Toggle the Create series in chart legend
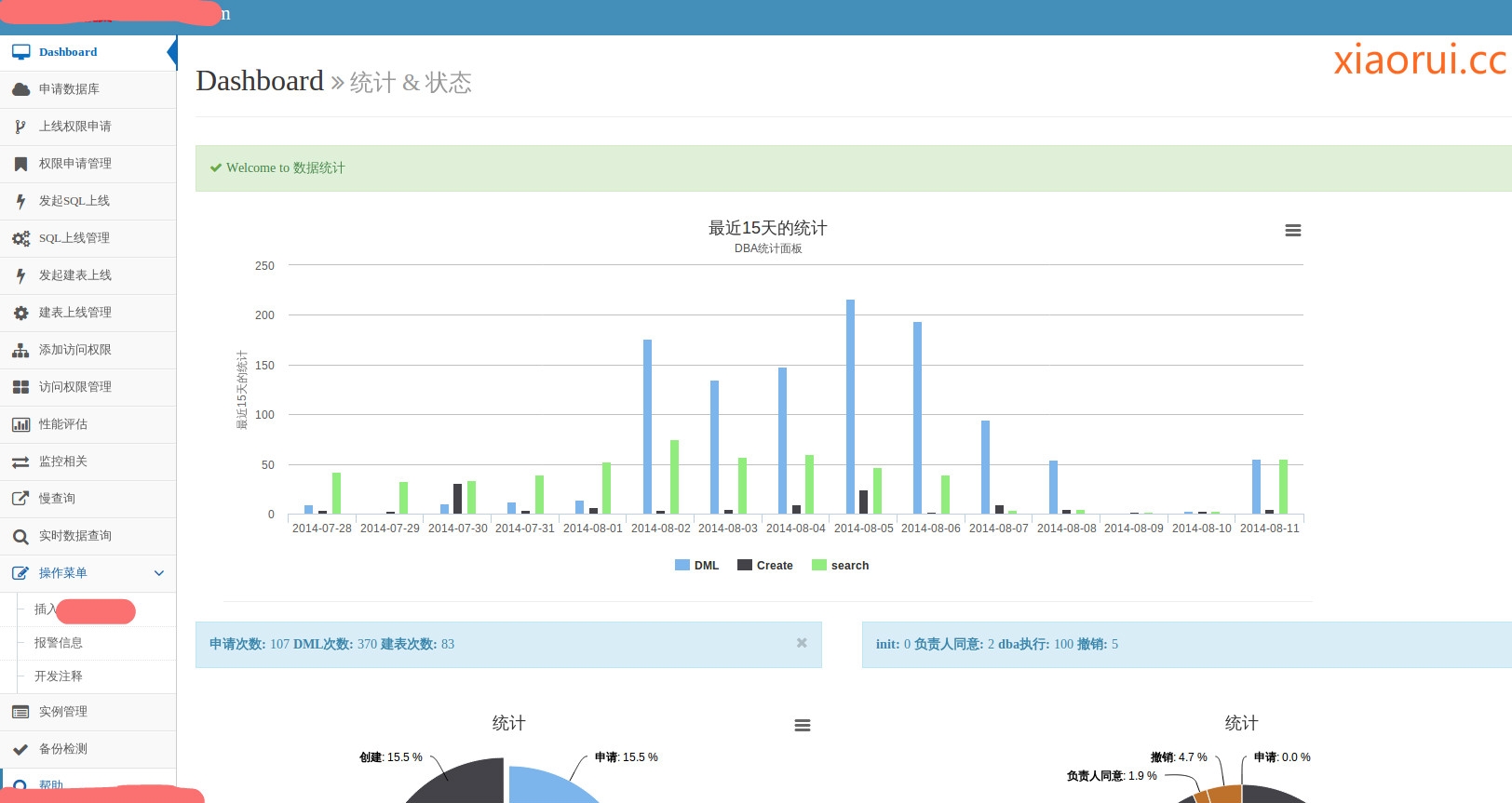 tap(765, 565)
